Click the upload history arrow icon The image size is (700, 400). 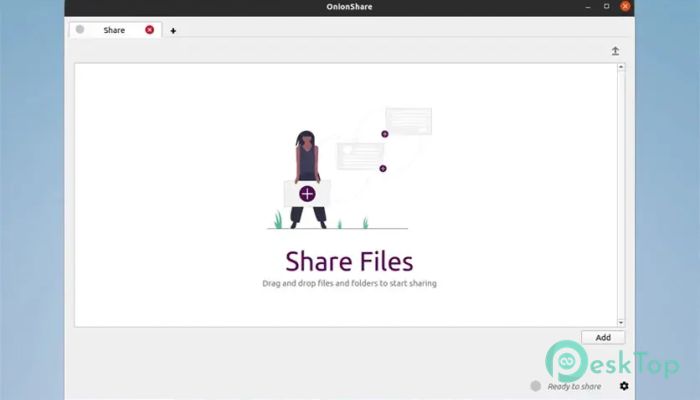[615, 51]
